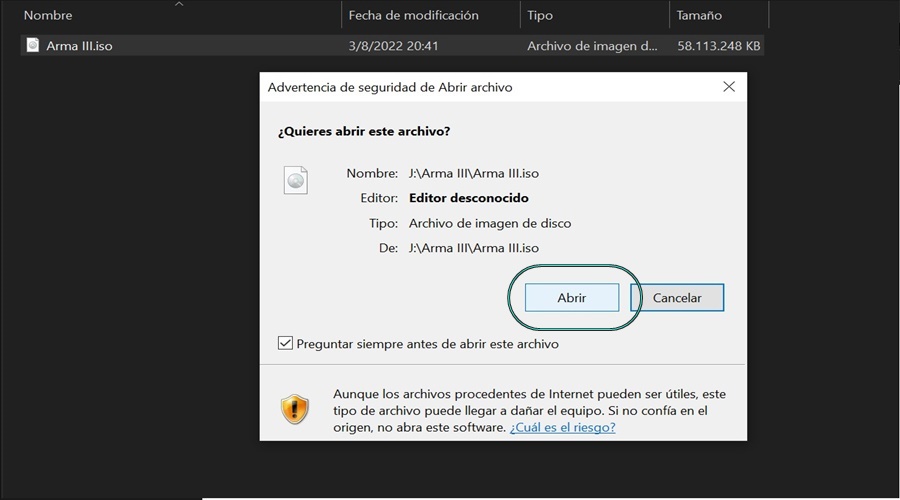This screenshot has width=900, height=500.
Task: Select the 'Arma III.iso' file name
Action: pos(79,46)
